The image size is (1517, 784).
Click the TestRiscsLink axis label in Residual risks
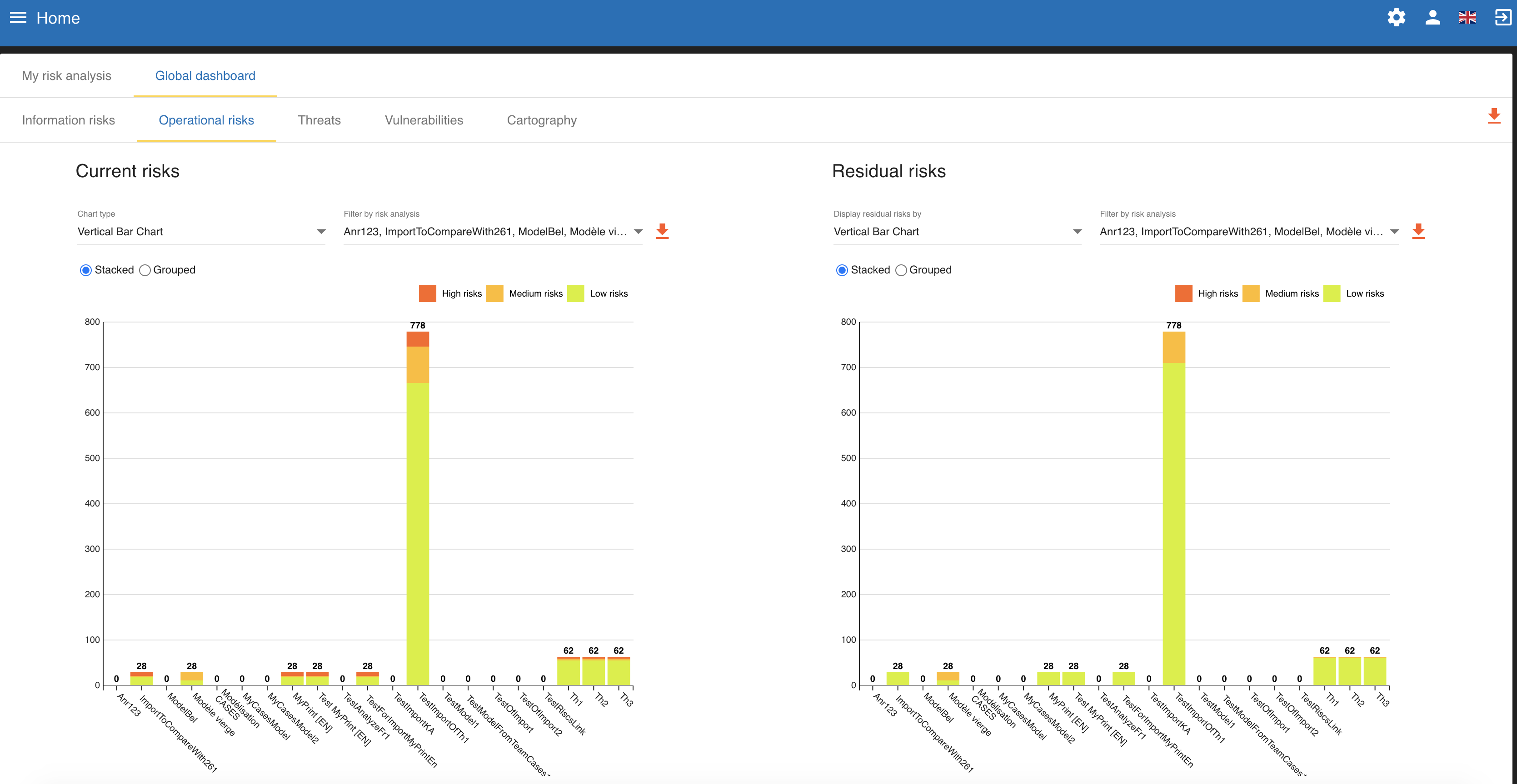(1321, 714)
